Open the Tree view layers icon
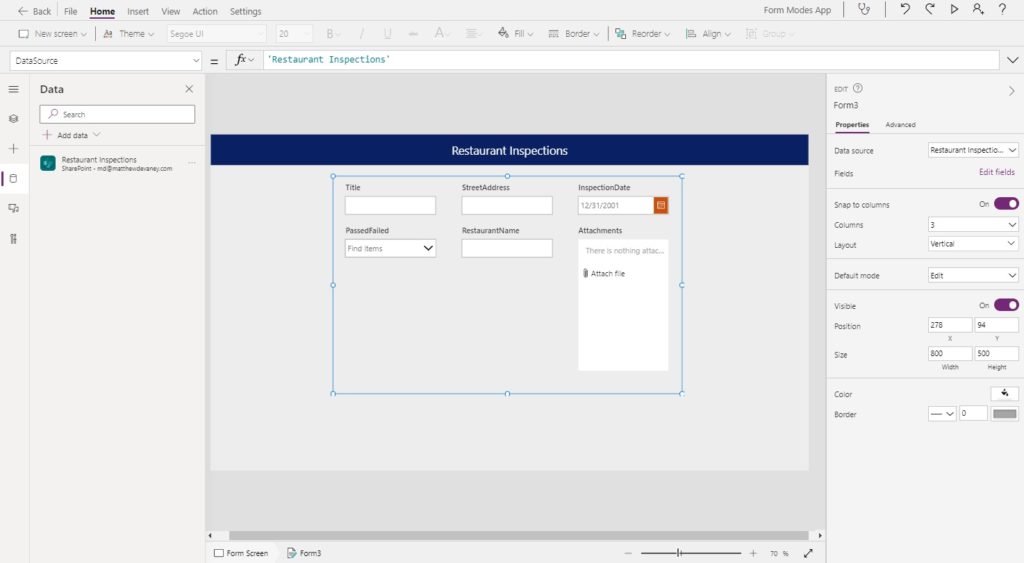Image resolution: width=1024 pixels, height=563 pixels. pos(13,119)
